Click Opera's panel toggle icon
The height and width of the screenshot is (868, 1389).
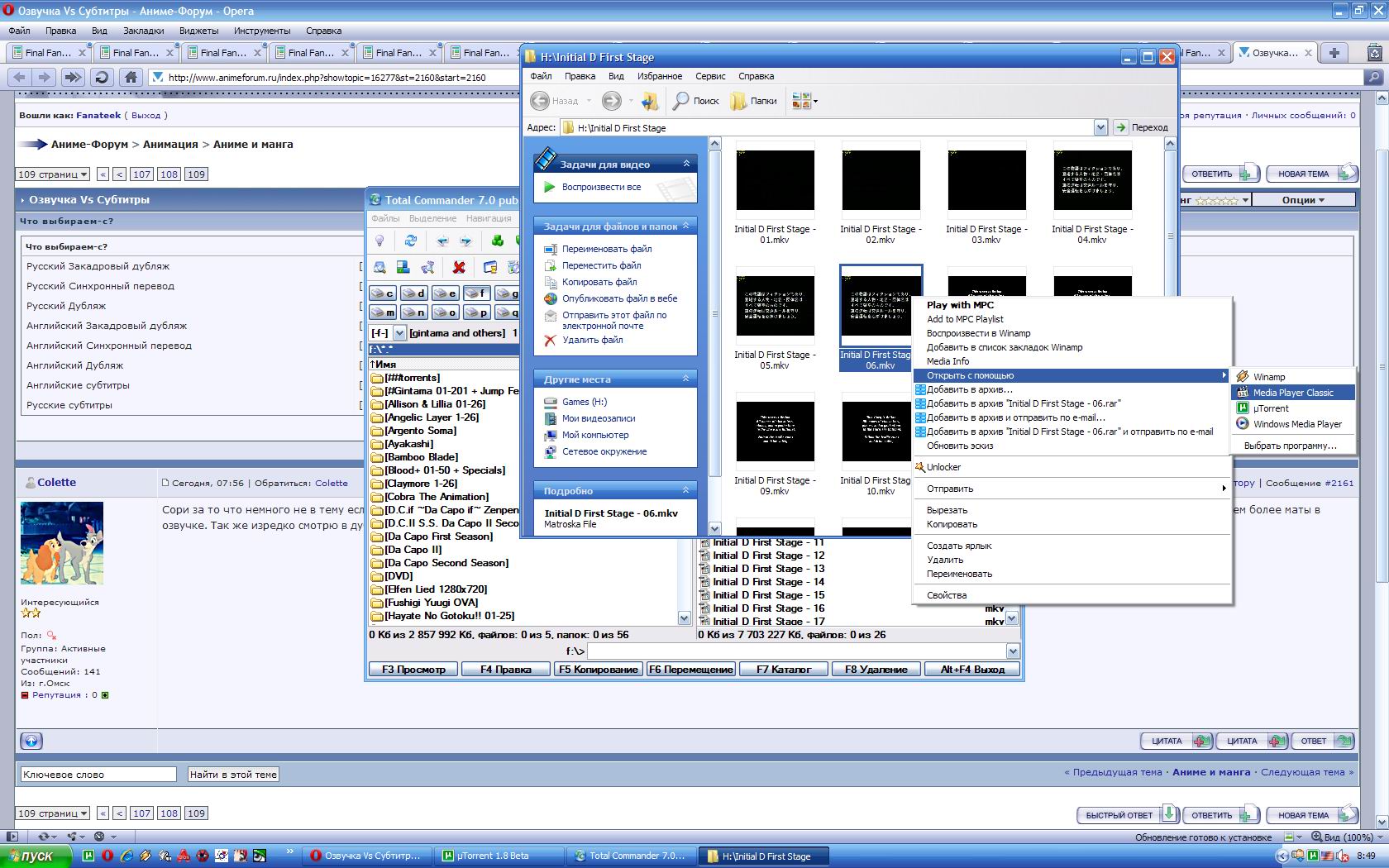click(x=12, y=837)
